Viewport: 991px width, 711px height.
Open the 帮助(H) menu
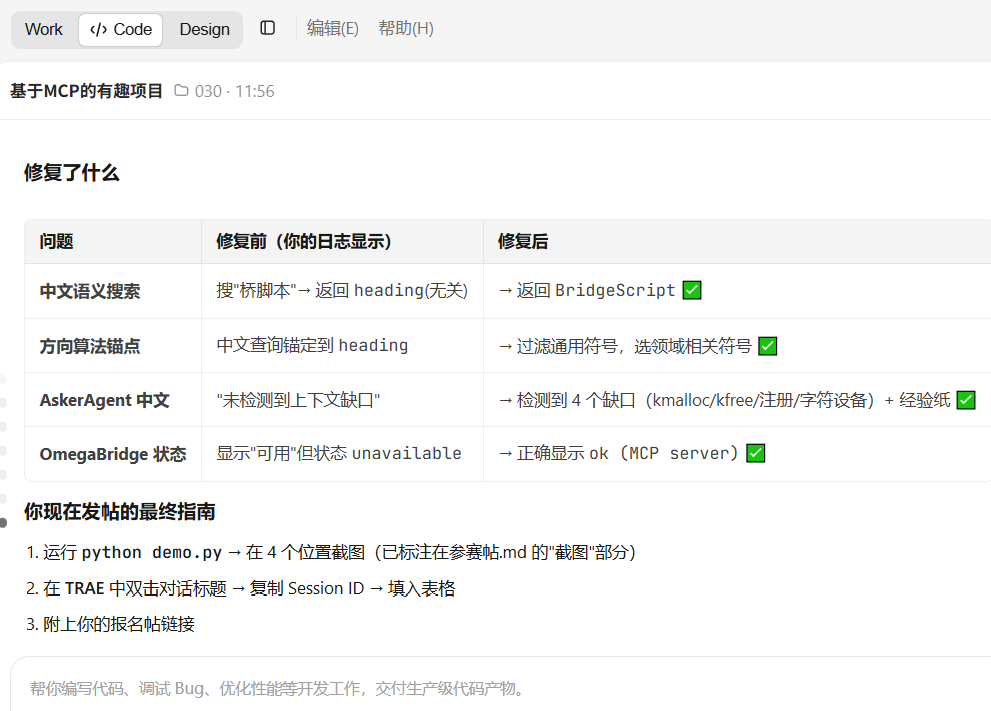coord(406,28)
